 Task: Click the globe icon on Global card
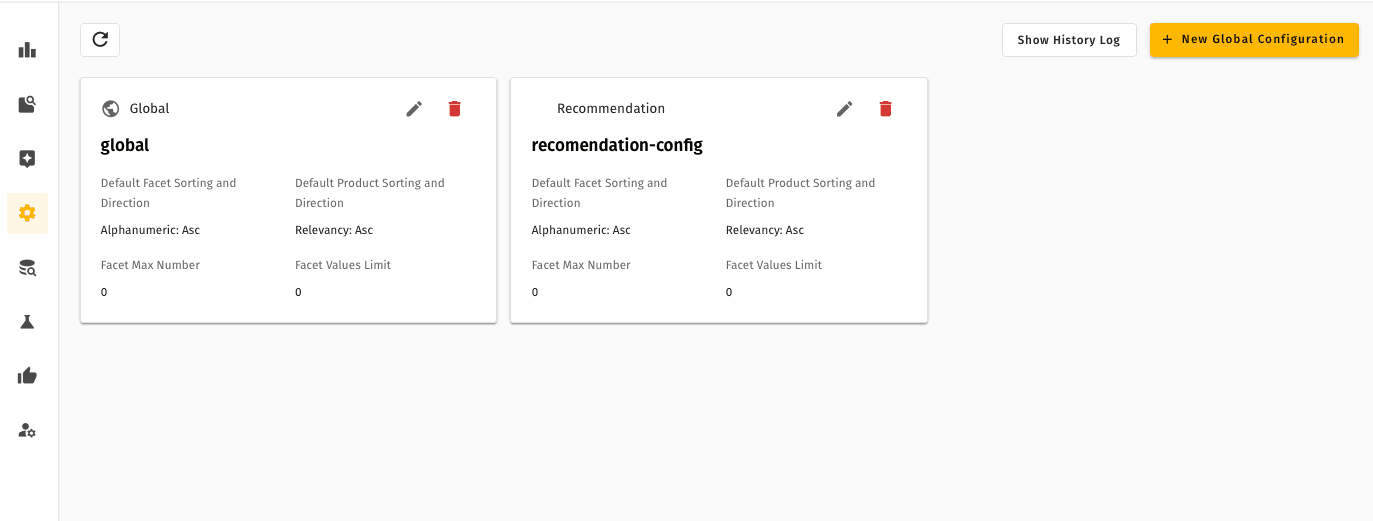pyautogui.click(x=111, y=109)
